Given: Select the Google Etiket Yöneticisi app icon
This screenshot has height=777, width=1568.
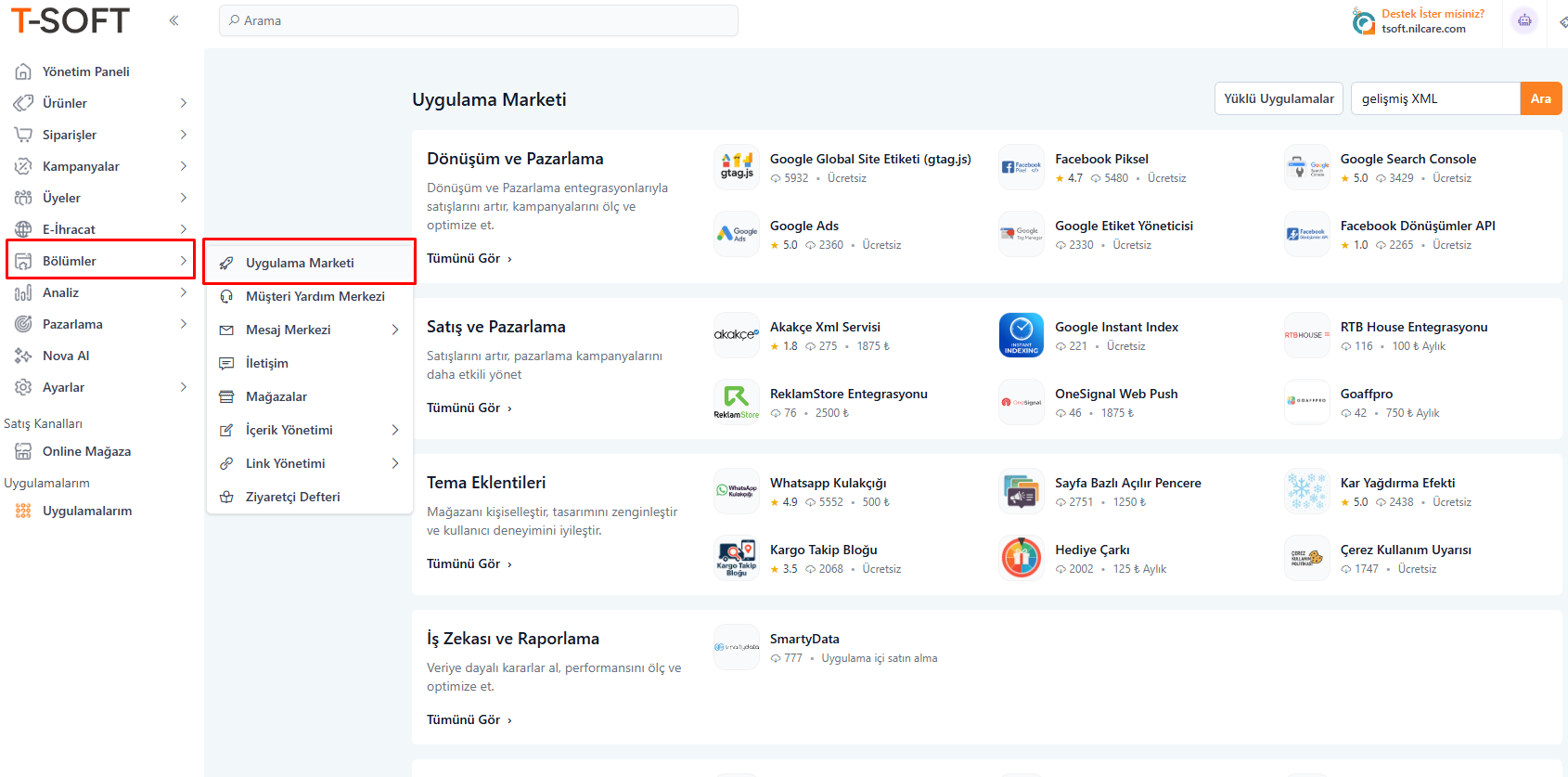Looking at the screenshot, I should [1022, 234].
